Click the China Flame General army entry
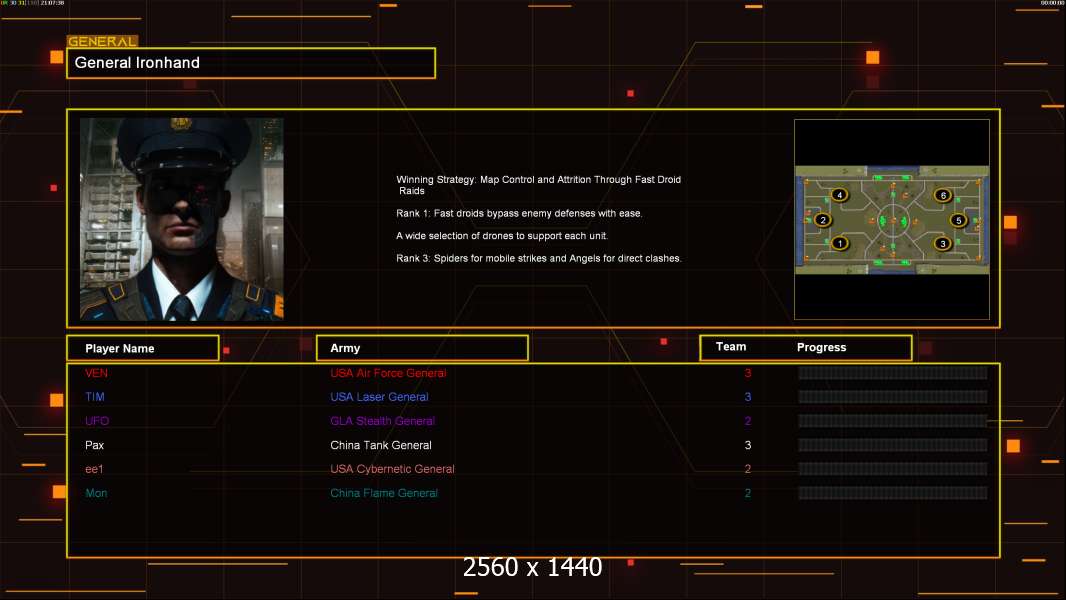Viewport: 1066px width, 600px height. click(384, 493)
